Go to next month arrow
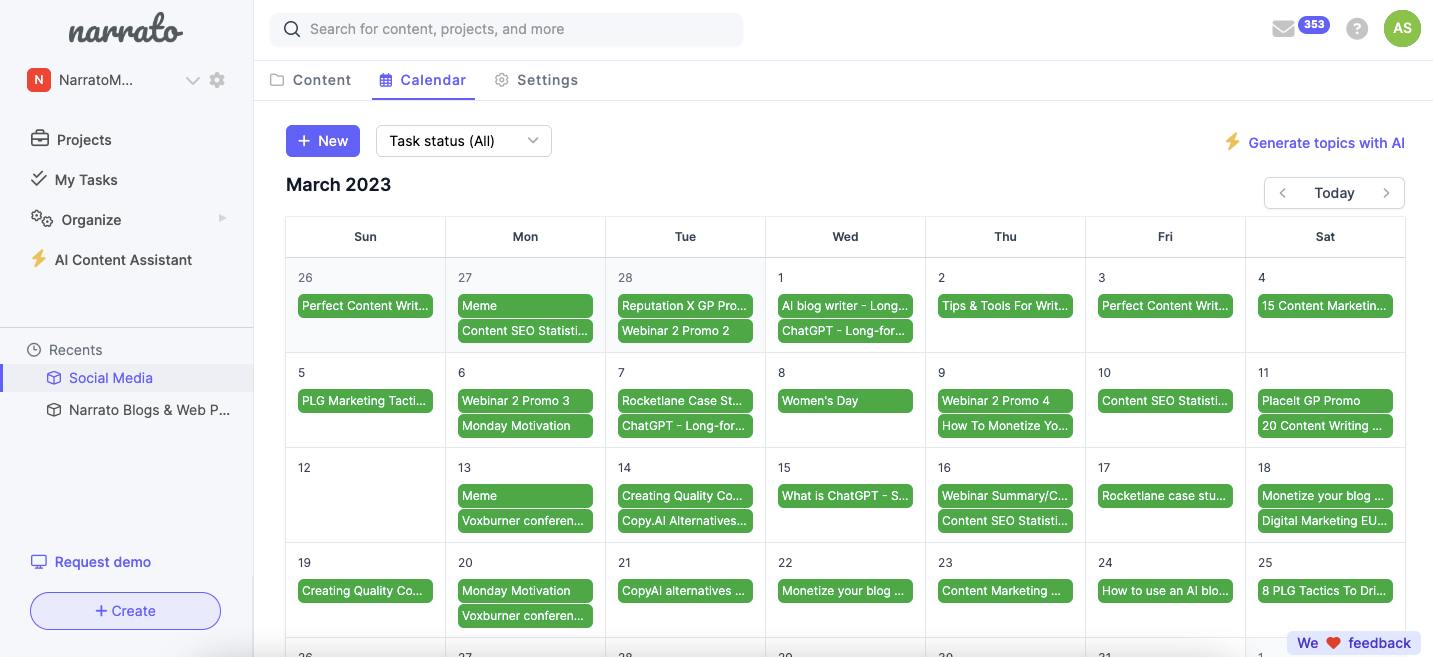This screenshot has width=1433, height=657. [1386, 193]
